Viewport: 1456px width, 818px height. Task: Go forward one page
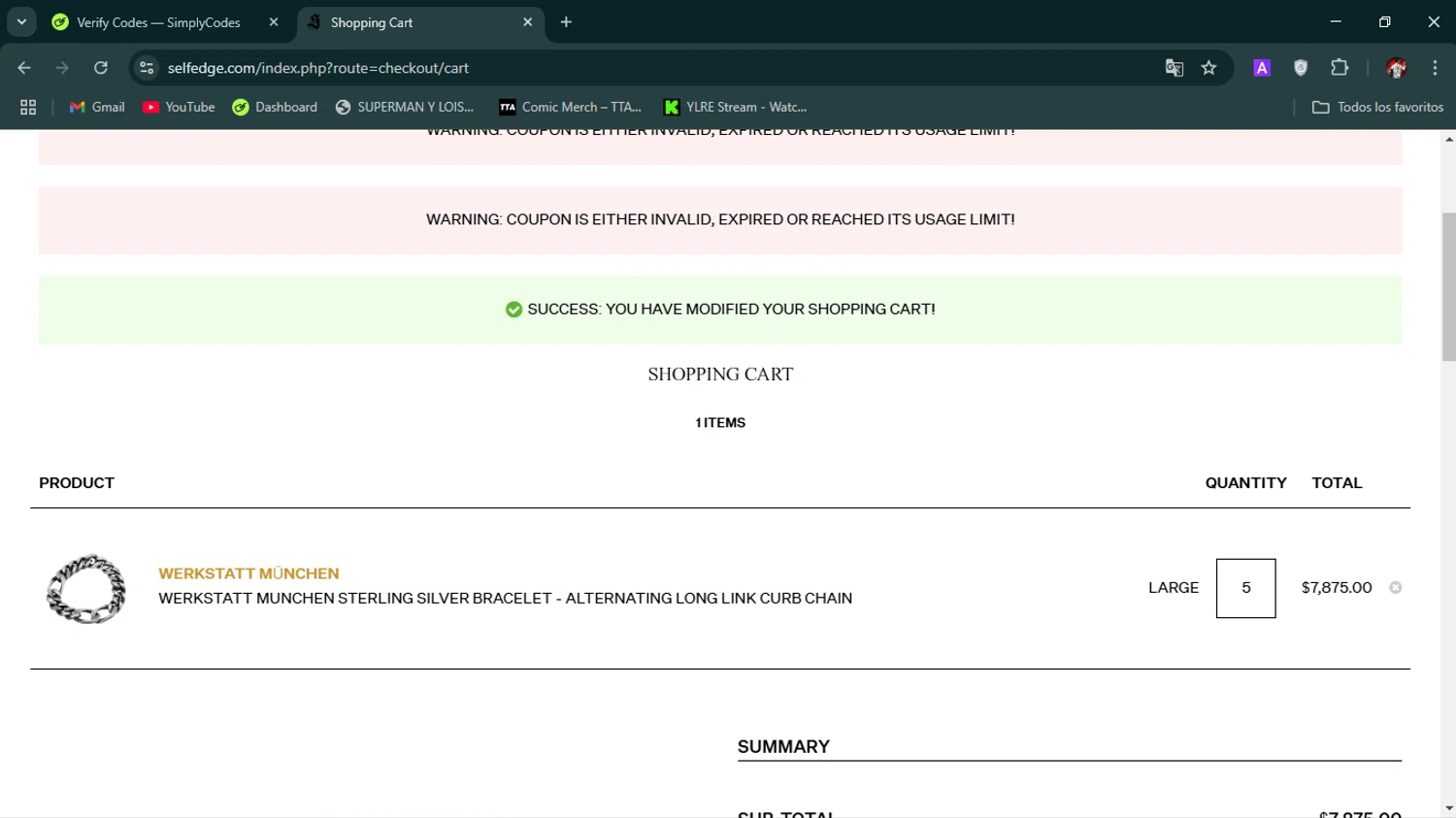62,68
